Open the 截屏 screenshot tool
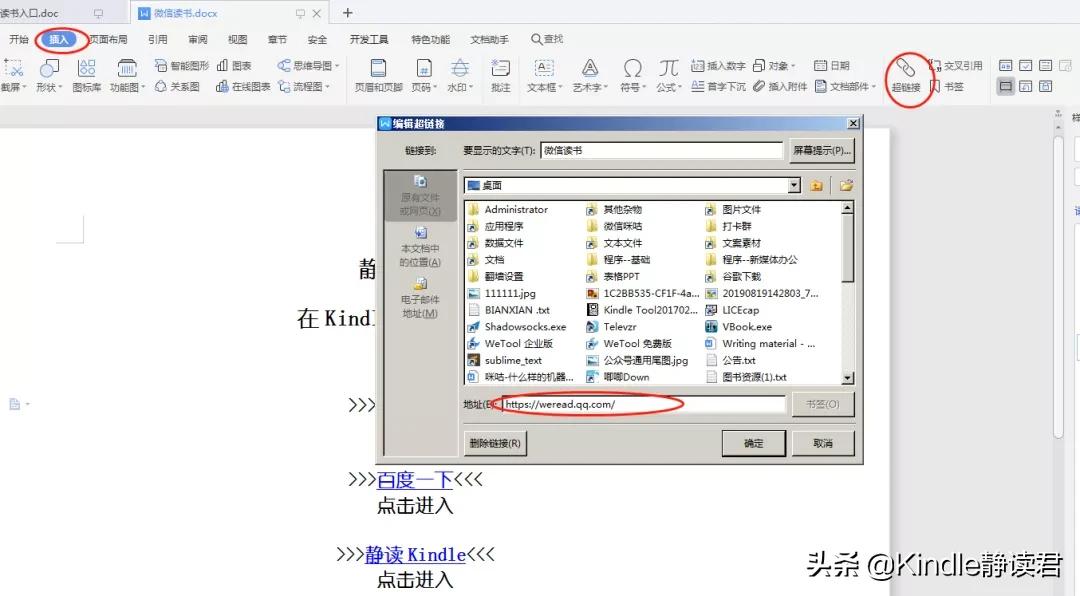This screenshot has height=596, width=1080. (14, 76)
